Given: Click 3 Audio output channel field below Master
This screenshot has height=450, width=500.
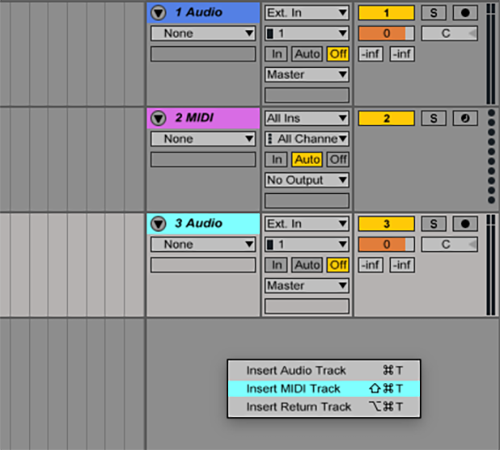Looking at the screenshot, I should (307, 306).
